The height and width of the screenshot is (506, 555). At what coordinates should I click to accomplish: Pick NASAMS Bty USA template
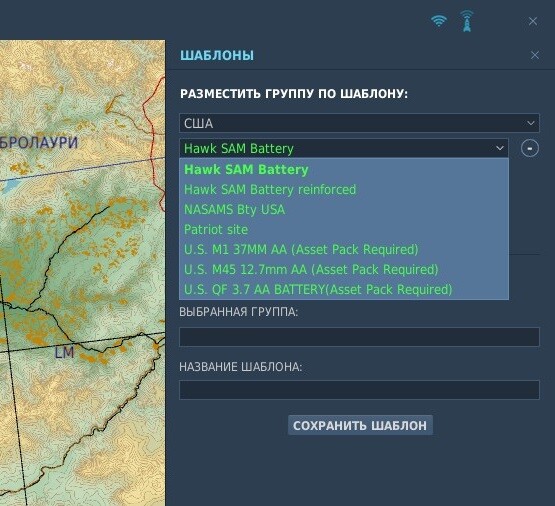[x=344, y=209]
